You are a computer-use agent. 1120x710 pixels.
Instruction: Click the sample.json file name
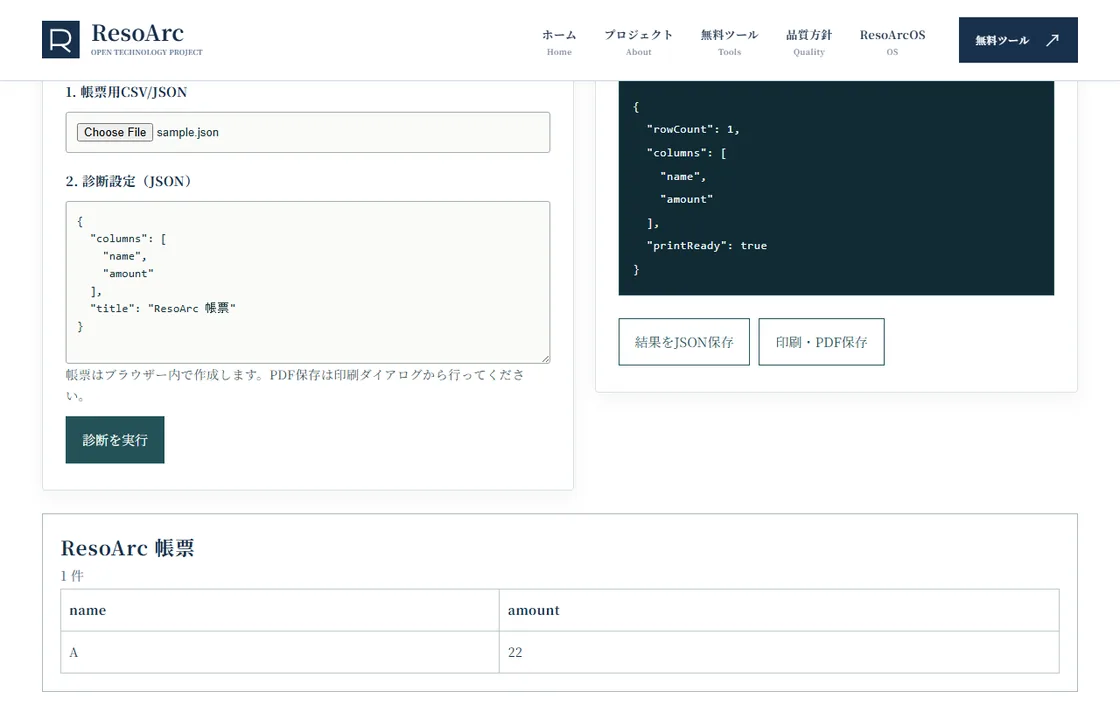coord(188,132)
